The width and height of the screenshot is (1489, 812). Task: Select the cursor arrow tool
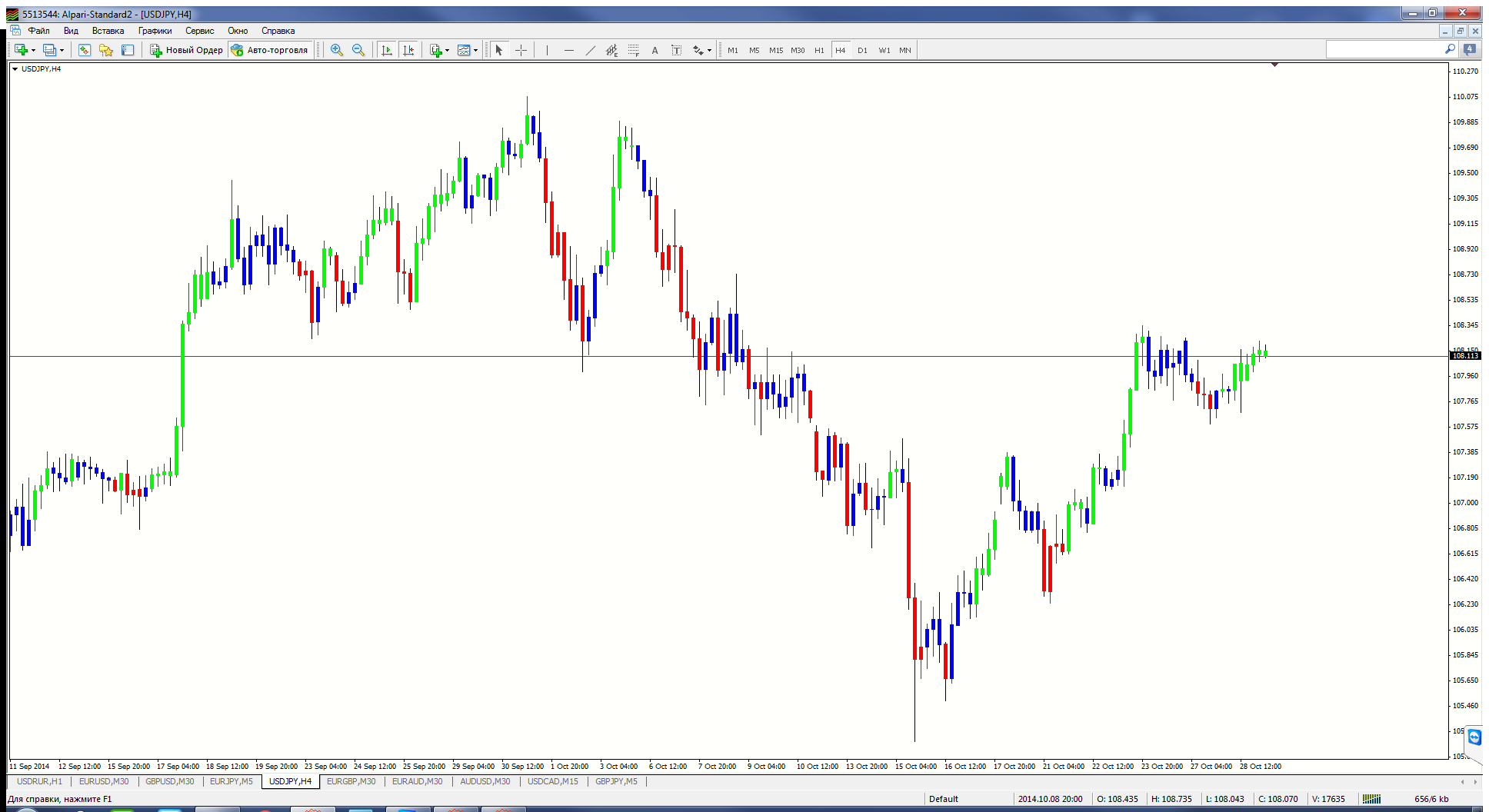pyautogui.click(x=498, y=50)
